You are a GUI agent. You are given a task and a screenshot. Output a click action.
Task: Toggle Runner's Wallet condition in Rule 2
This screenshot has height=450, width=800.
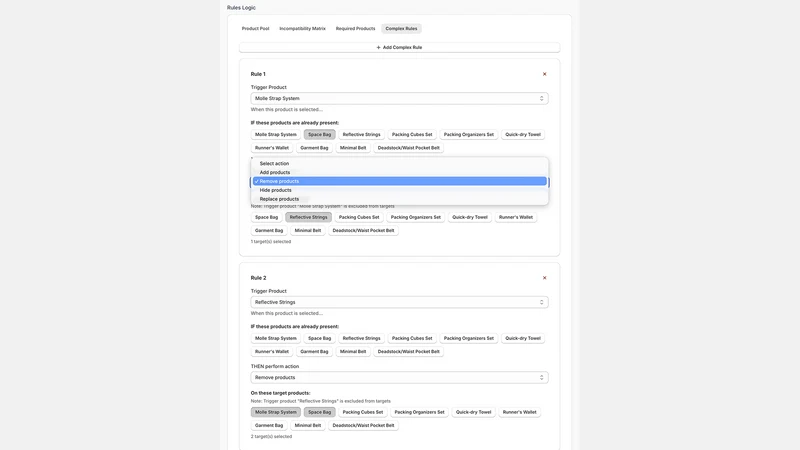(271, 352)
